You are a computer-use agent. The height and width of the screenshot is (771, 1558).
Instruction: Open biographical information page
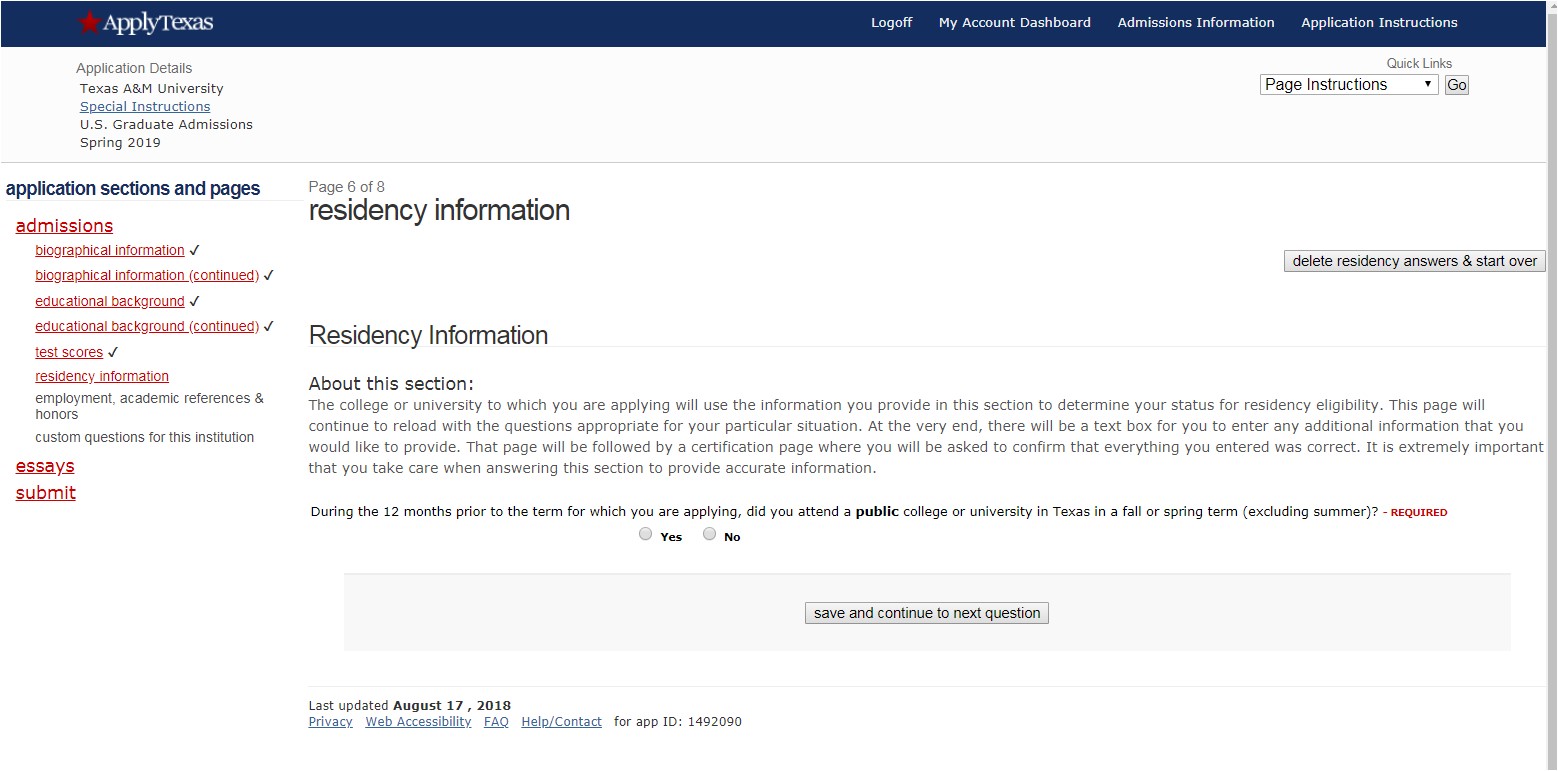pos(109,250)
